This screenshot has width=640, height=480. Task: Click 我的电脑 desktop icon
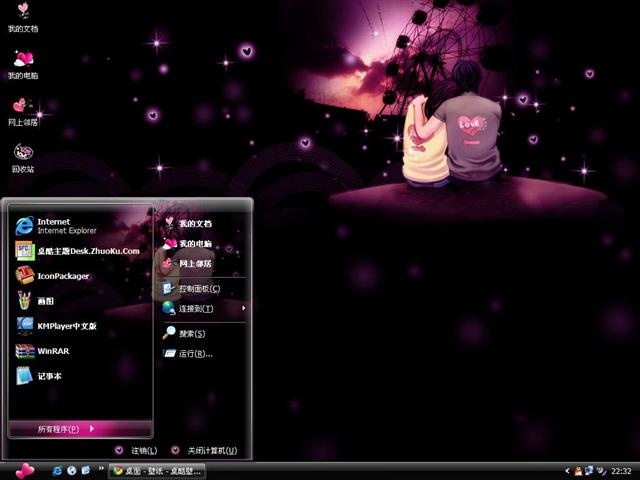tap(23, 64)
